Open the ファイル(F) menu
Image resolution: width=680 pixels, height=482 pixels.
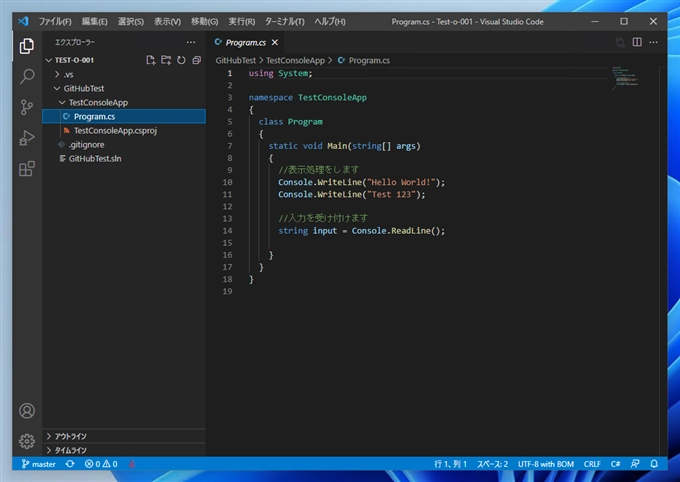55,21
